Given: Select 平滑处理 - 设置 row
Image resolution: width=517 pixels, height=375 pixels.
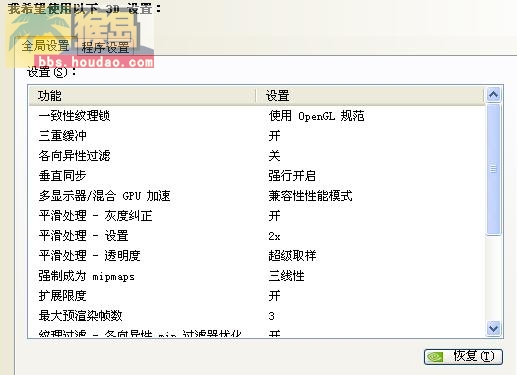Looking at the screenshot, I should pos(257,236).
